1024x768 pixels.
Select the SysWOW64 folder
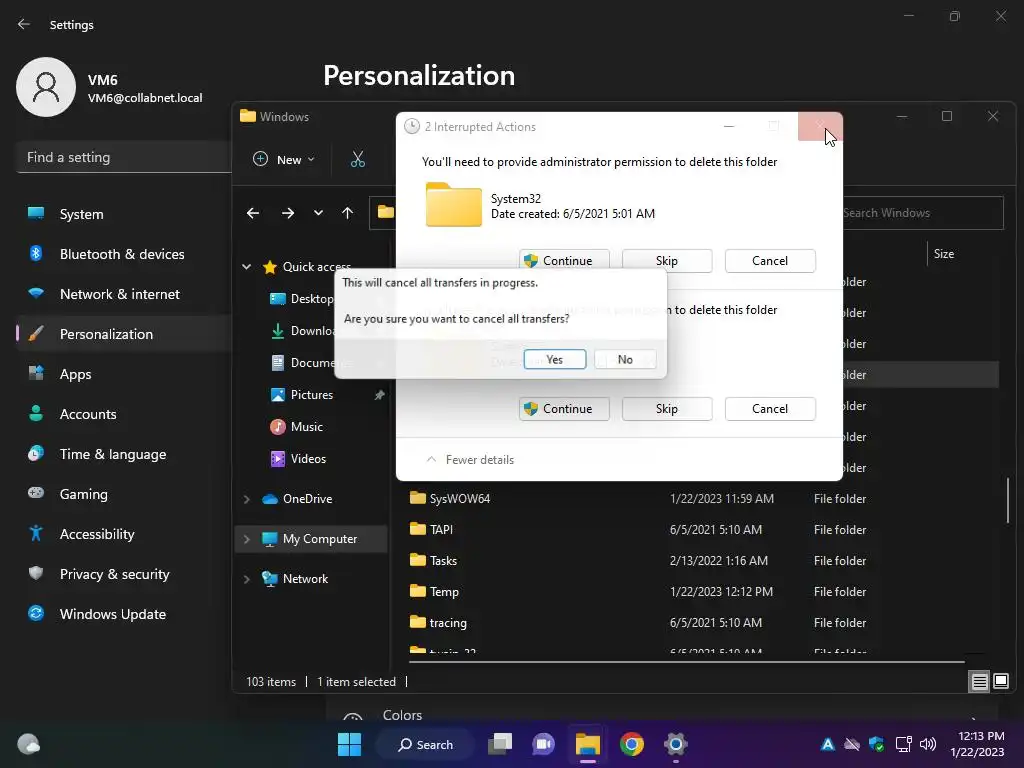[450, 498]
